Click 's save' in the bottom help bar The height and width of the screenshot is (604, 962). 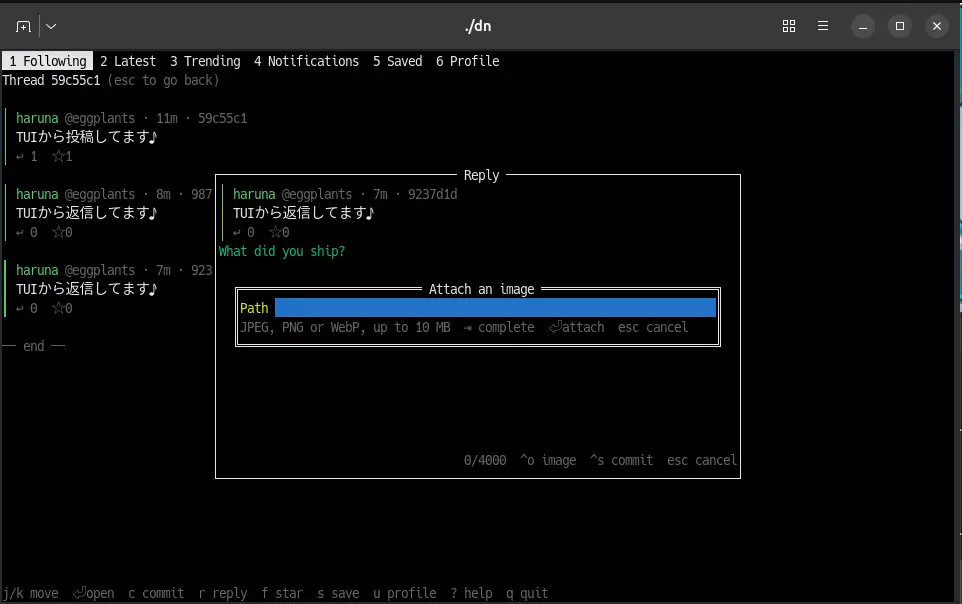[x=338, y=594]
